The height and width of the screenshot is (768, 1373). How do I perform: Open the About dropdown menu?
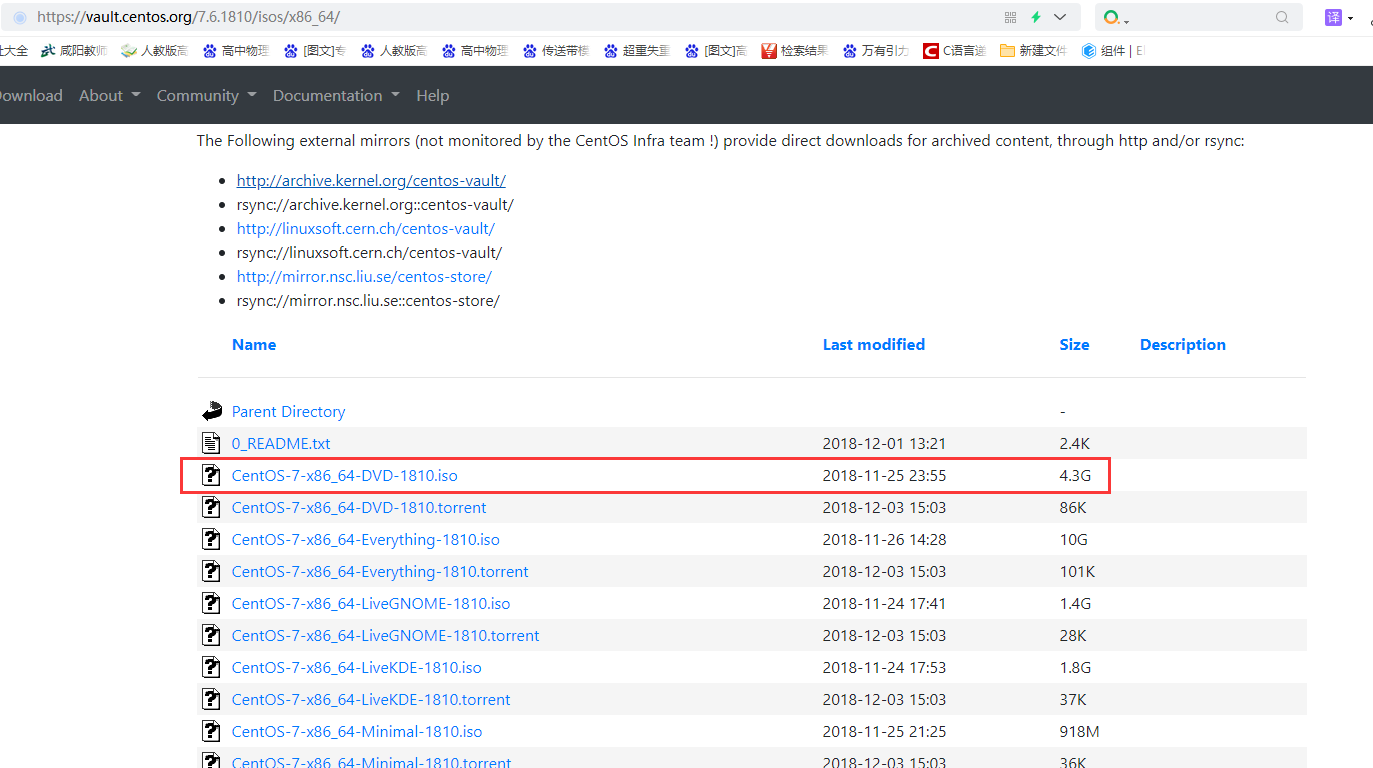pyautogui.click(x=109, y=95)
